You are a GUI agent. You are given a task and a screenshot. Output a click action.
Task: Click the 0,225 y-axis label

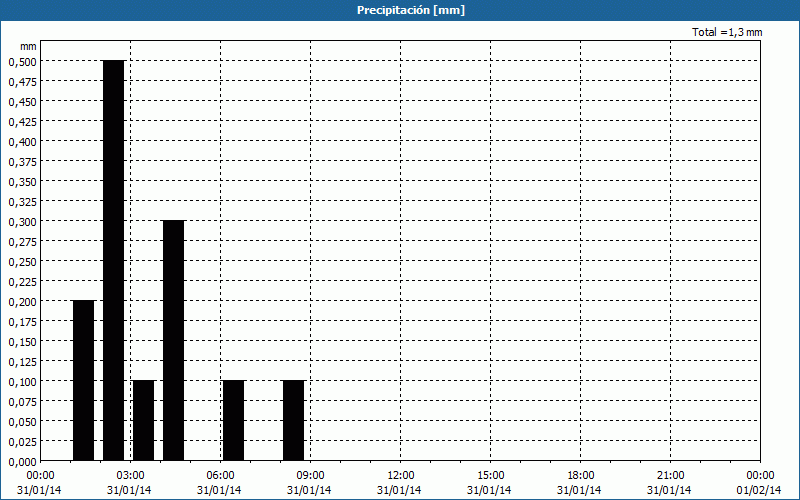point(22,282)
